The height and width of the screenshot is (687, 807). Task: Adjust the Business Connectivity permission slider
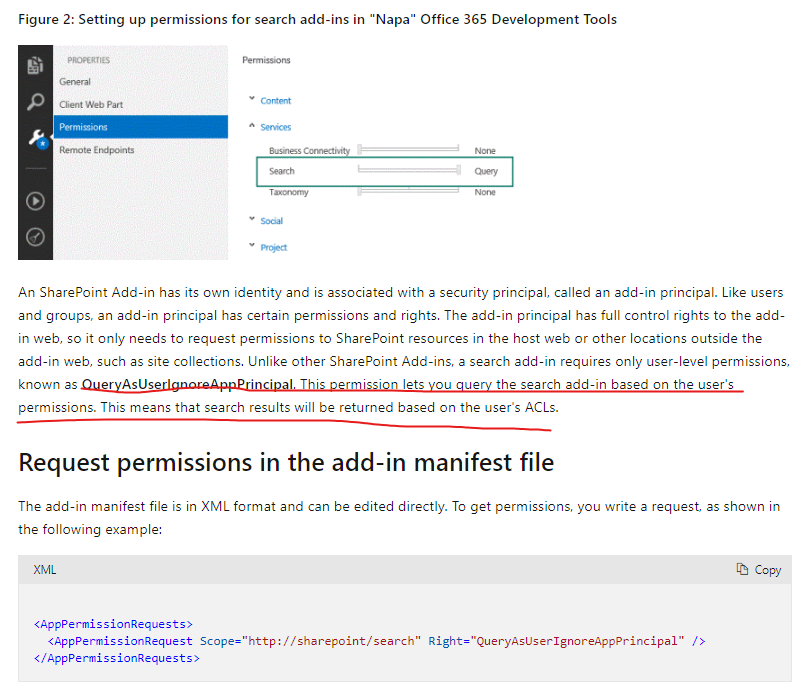[408, 149]
